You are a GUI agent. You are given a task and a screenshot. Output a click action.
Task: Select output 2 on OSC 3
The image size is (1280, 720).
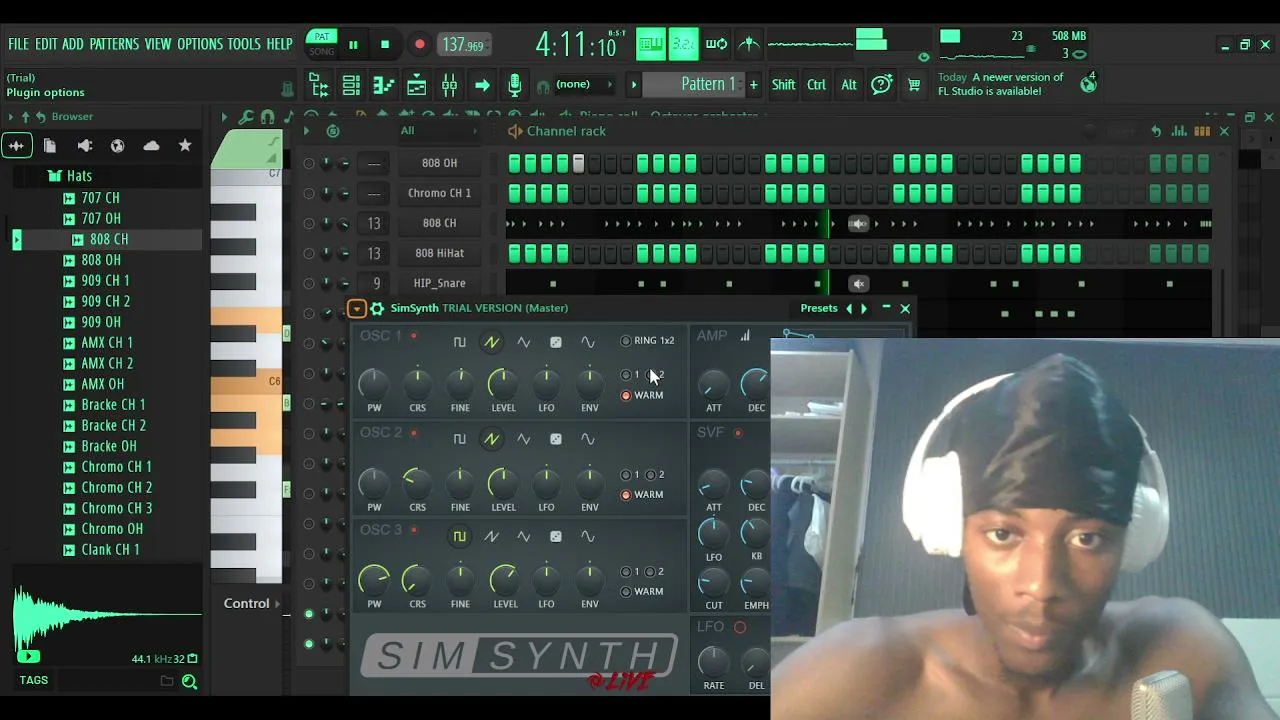650,572
